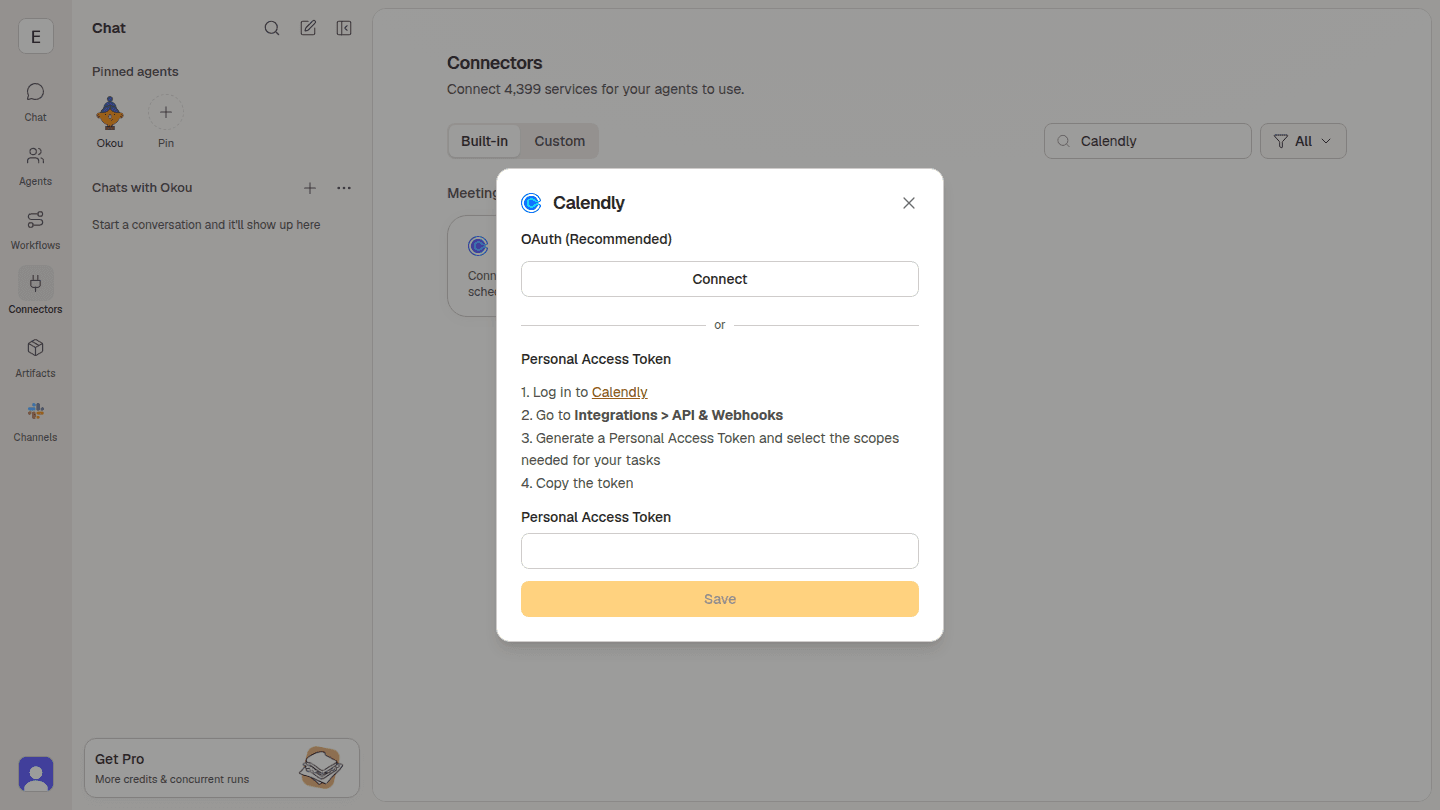The height and width of the screenshot is (810, 1440).
Task: Open the pinned Okou agent
Action: 110,122
